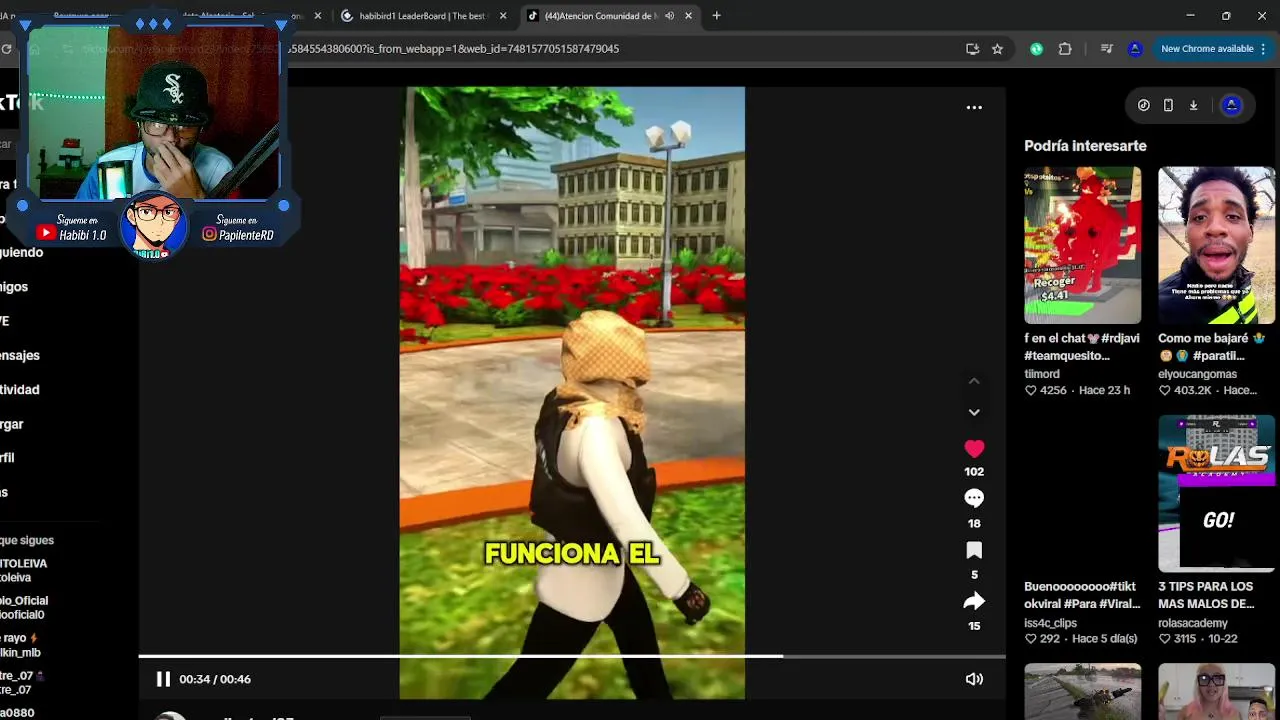Open the media control playlist icon
Viewport: 1280px width, 720px height.
tap(1106, 48)
